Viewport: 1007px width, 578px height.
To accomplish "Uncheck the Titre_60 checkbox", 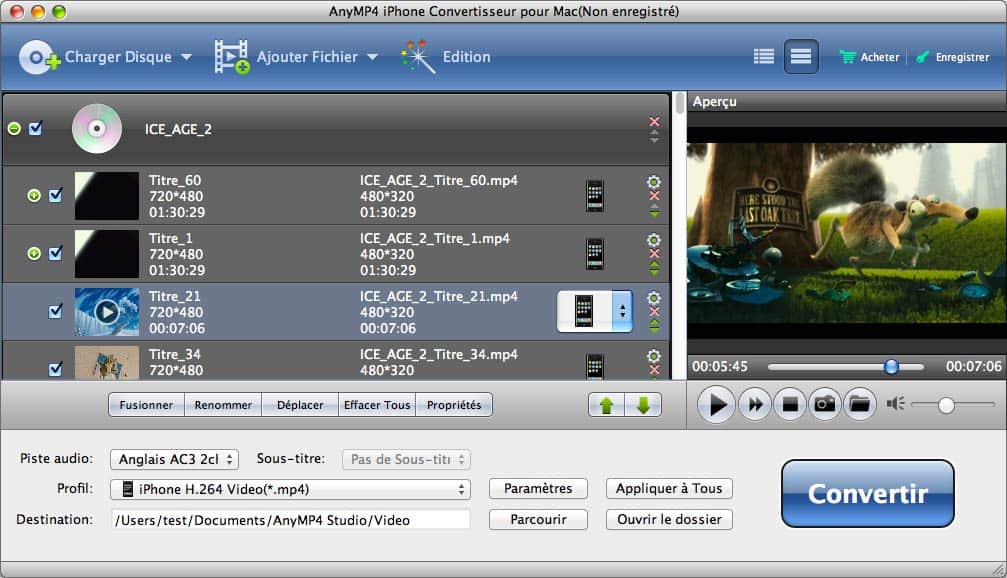I will click(57, 195).
